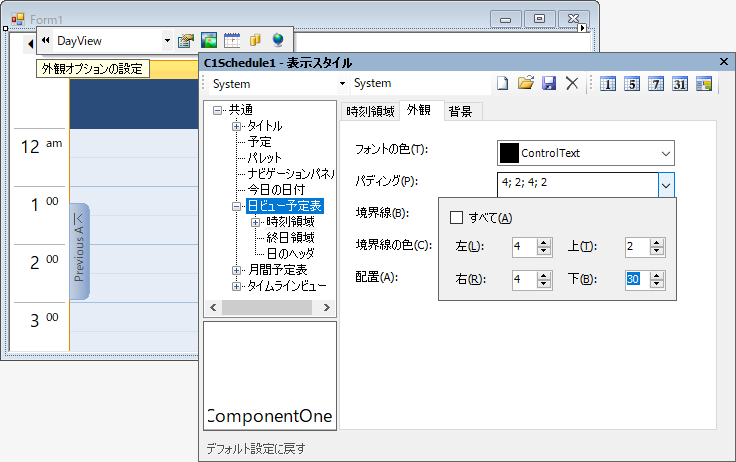736x462 pixels.
Task: Click the globe icon in DayView toolbar
Action: [278, 40]
